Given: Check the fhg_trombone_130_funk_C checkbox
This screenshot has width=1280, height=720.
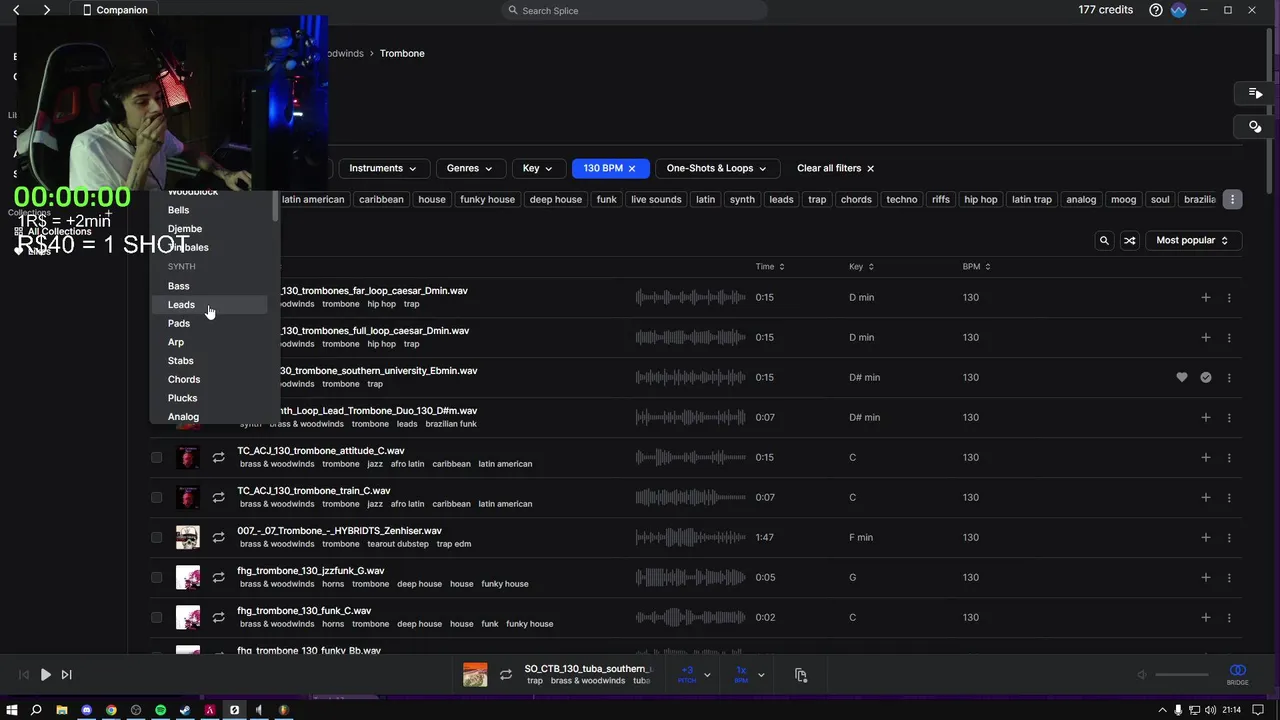Looking at the screenshot, I should [156, 617].
